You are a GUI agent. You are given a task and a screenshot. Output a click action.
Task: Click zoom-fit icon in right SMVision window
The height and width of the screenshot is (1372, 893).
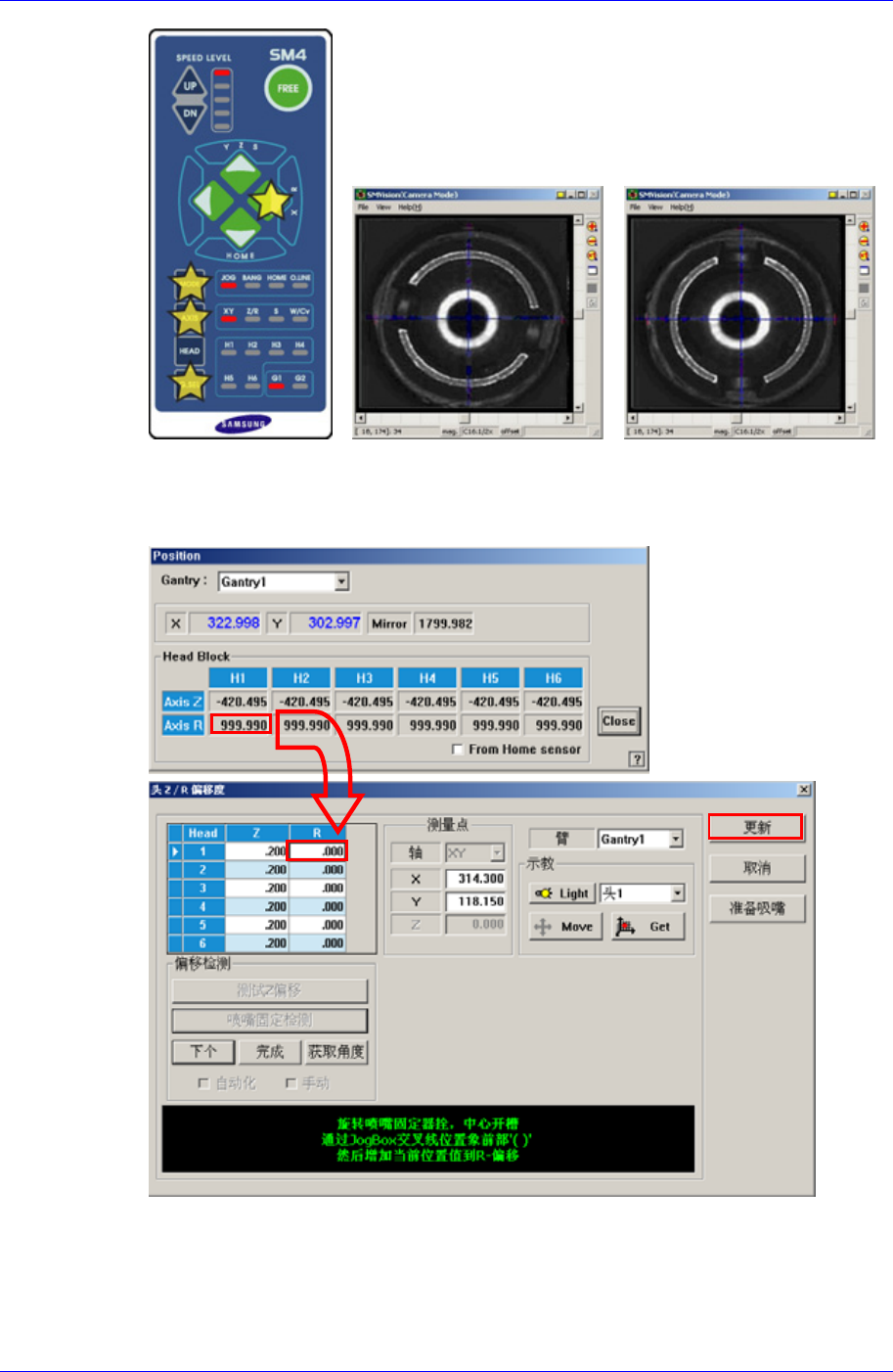(x=864, y=256)
